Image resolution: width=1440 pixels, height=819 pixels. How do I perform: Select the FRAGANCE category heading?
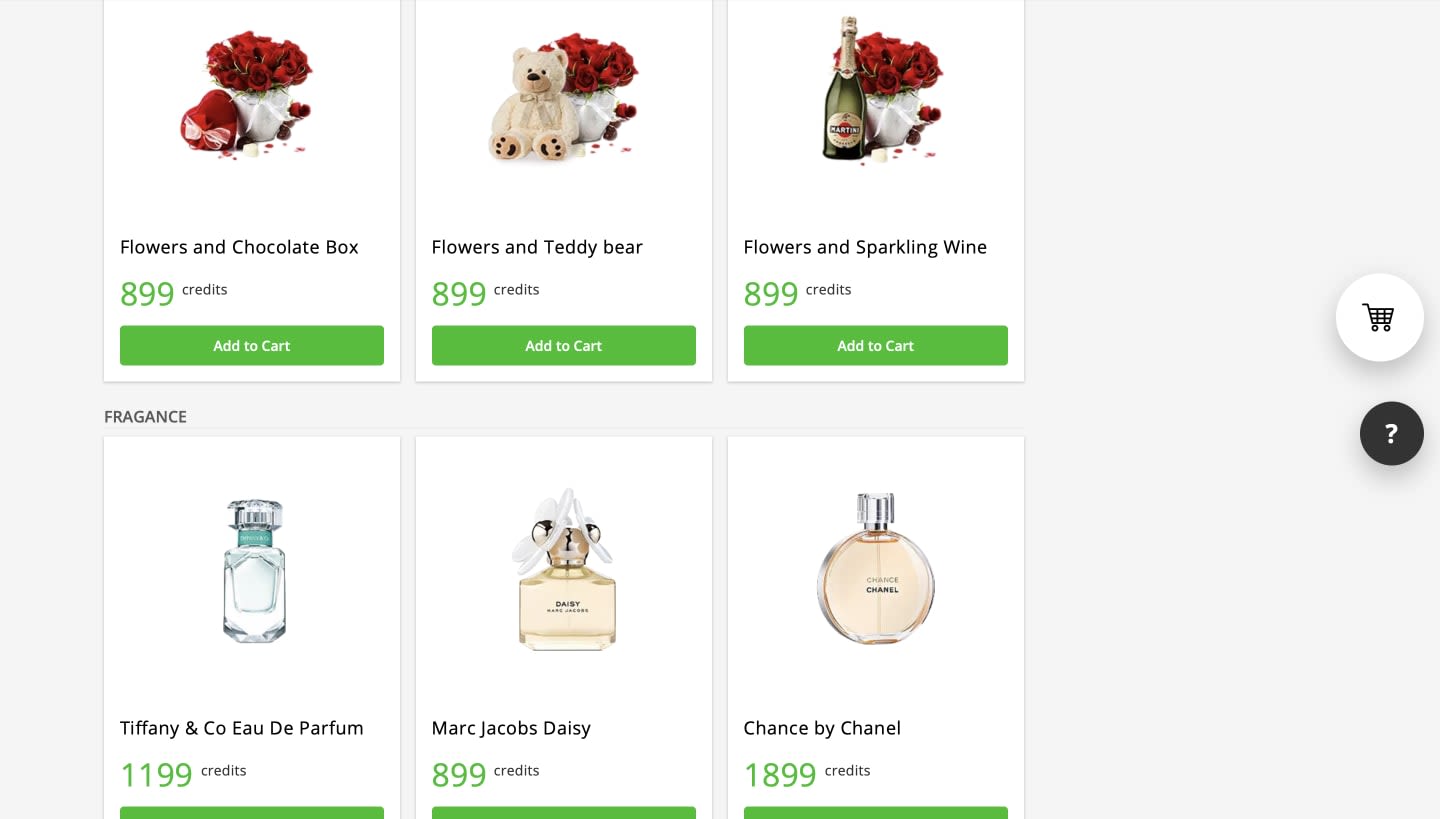(145, 416)
